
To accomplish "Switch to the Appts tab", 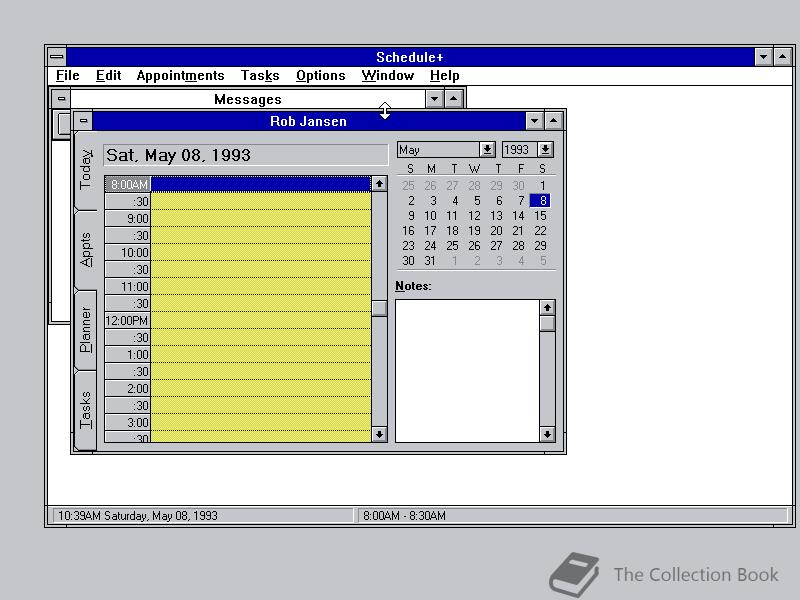I will click(x=86, y=249).
